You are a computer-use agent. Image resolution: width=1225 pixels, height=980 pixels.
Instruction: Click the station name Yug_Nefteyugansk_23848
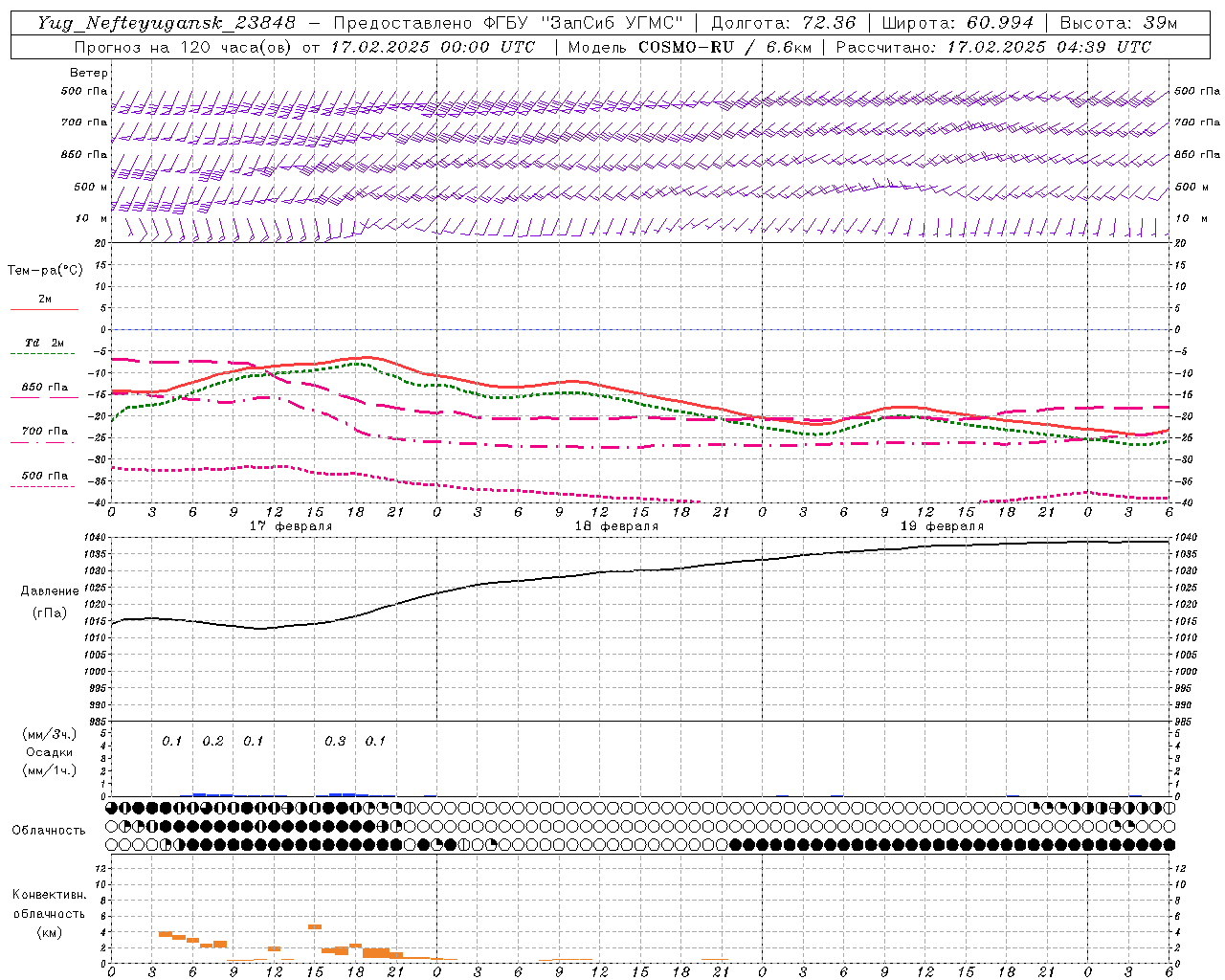pos(167,23)
